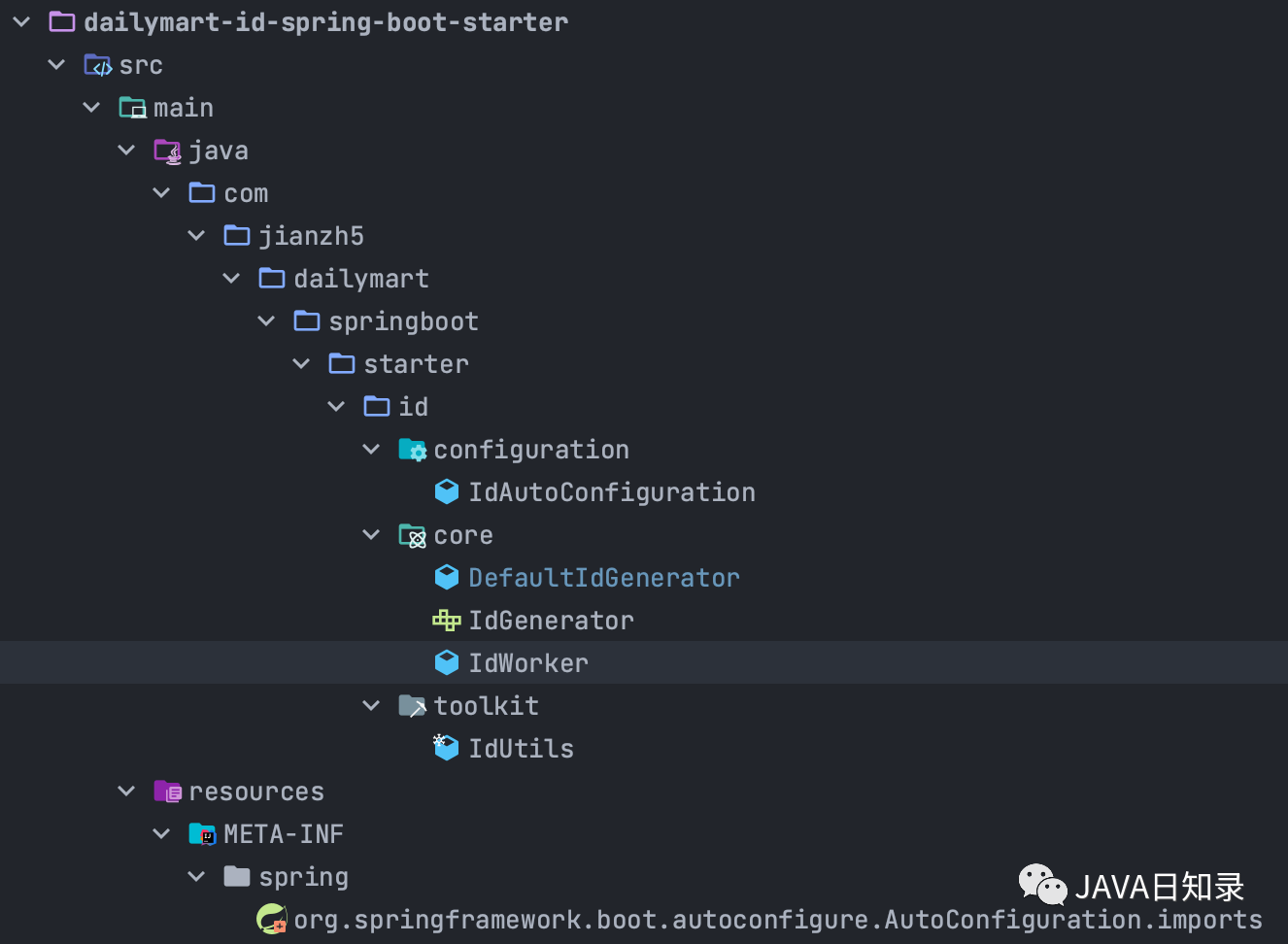The width and height of the screenshot is (1288, 944).
Task: Click the Spring AutoConfiguration.imports file icon
Action: 271,919
